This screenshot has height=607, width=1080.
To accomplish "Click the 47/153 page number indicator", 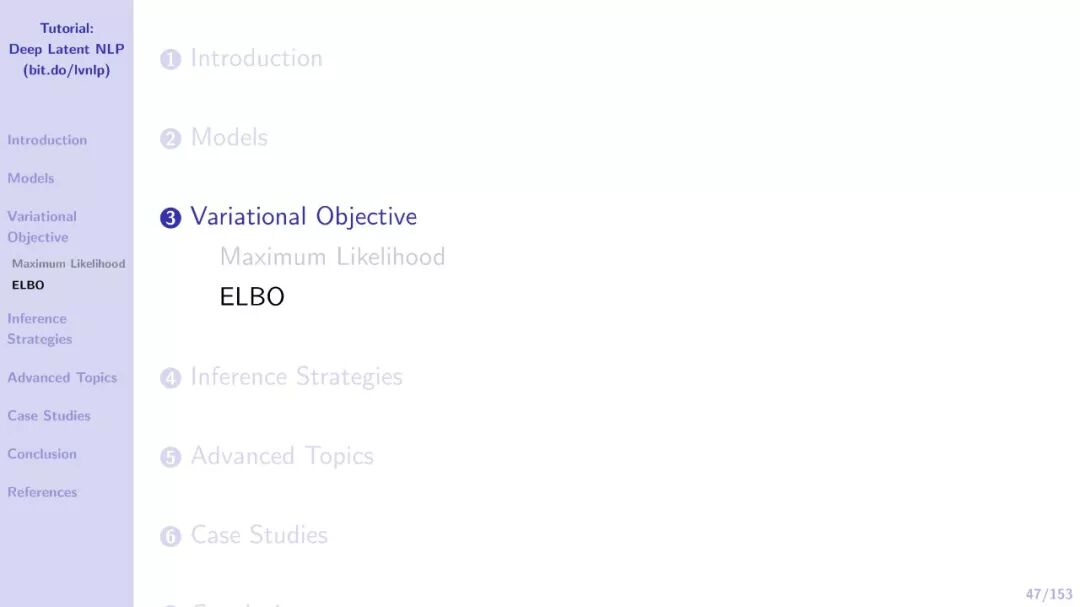I will click(1048, 594).
